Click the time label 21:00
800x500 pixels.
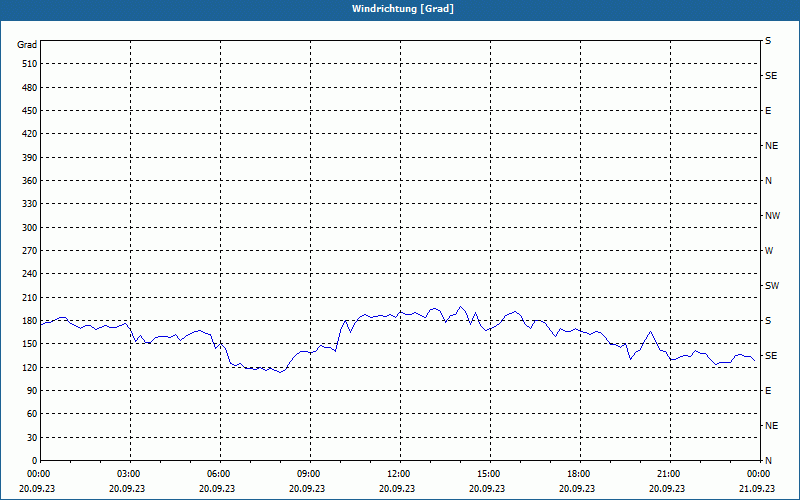coord(668,474)
